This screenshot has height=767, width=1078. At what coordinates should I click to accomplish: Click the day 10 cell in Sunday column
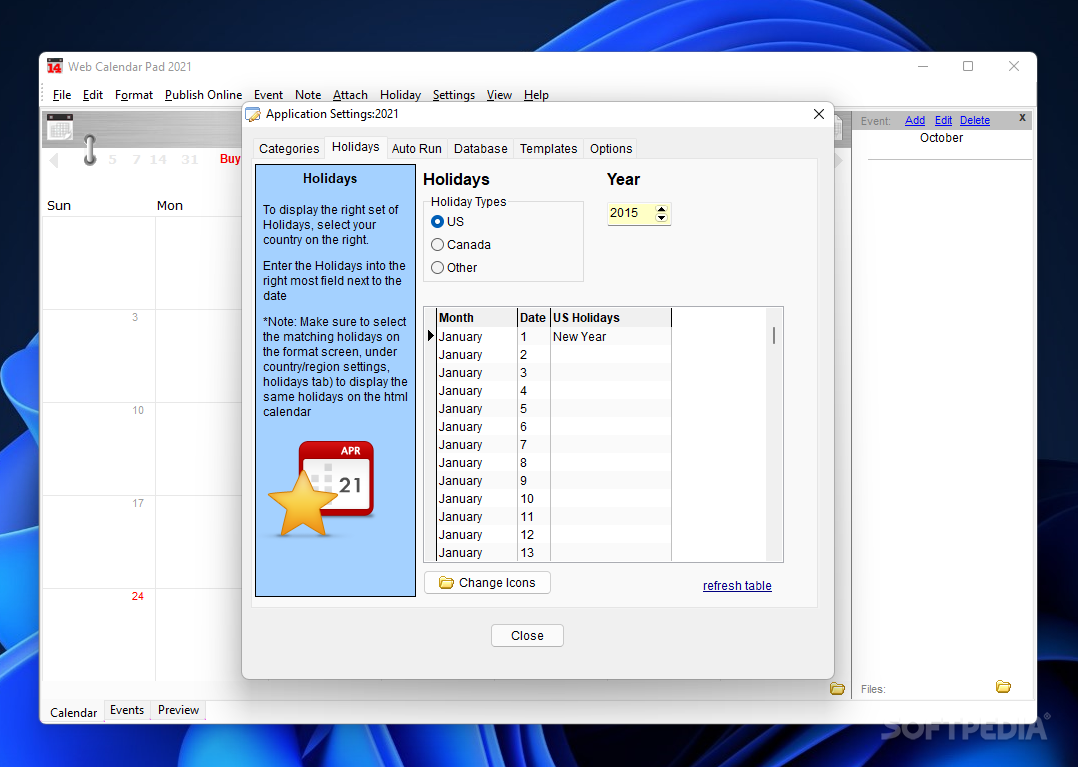pyautogui.click(x=98, y=448)
